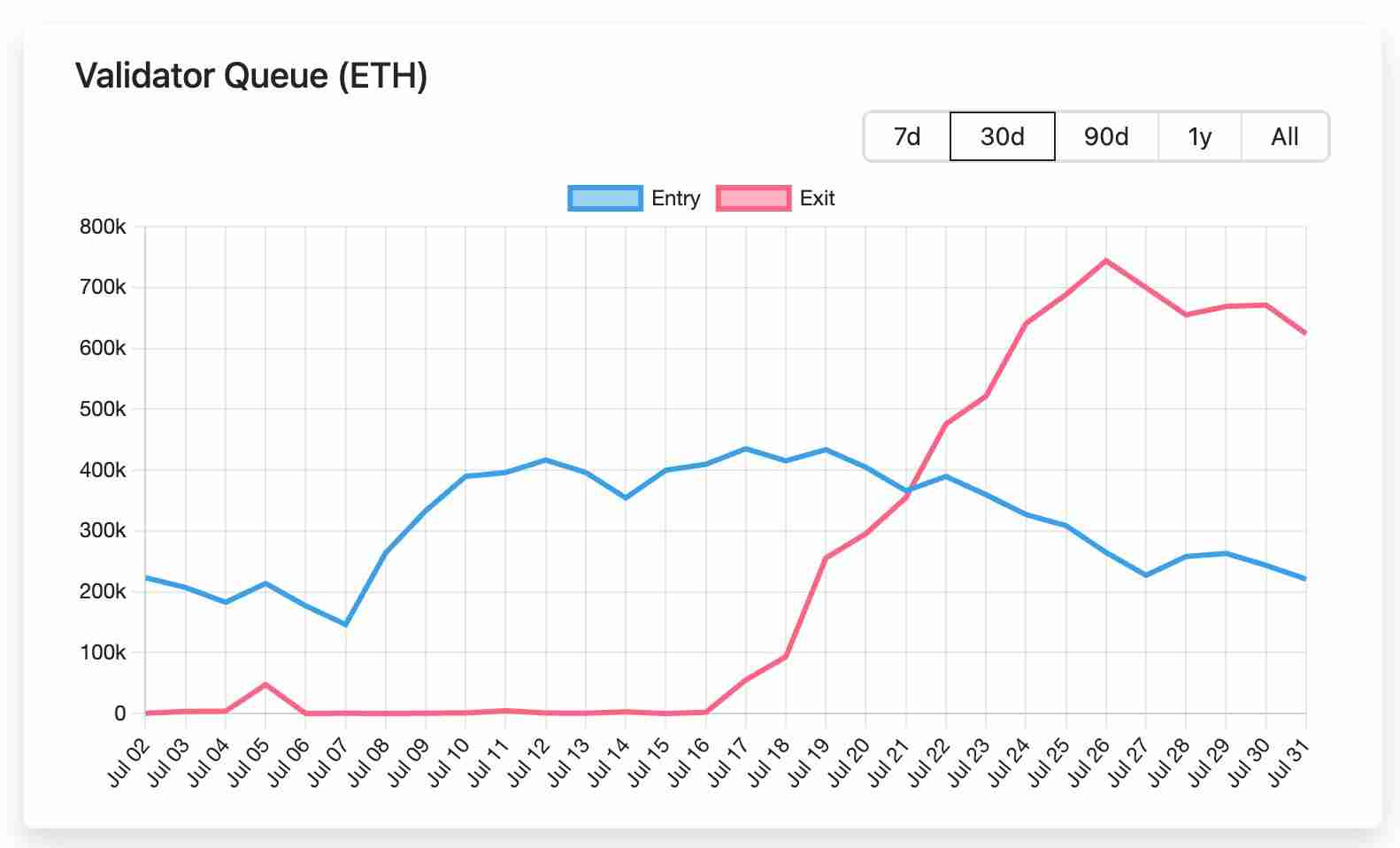Click the 800k y-axis label

[104, 227]
